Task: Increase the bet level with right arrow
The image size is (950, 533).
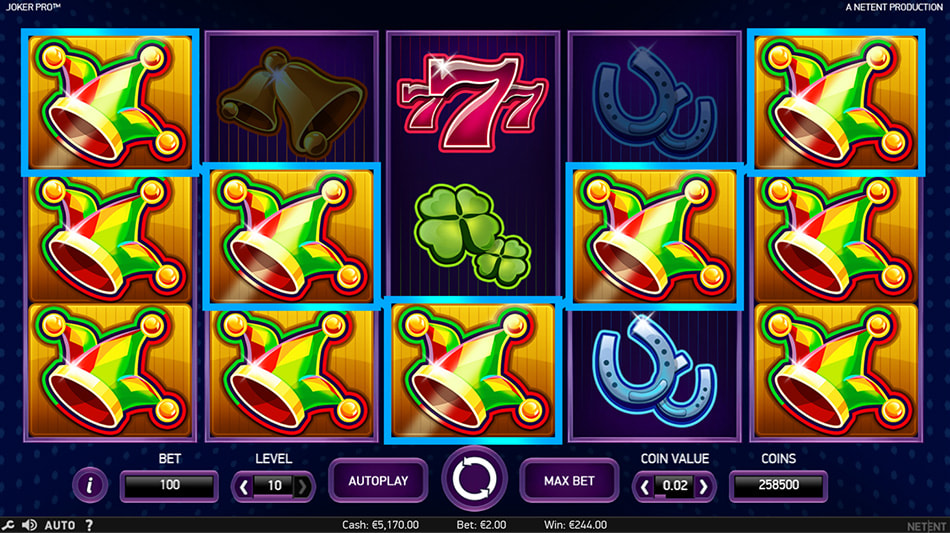Action: point(302,486)
